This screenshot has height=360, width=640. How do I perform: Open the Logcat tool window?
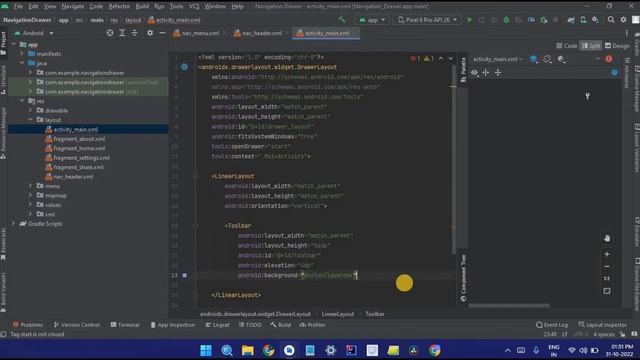[218, 325]
